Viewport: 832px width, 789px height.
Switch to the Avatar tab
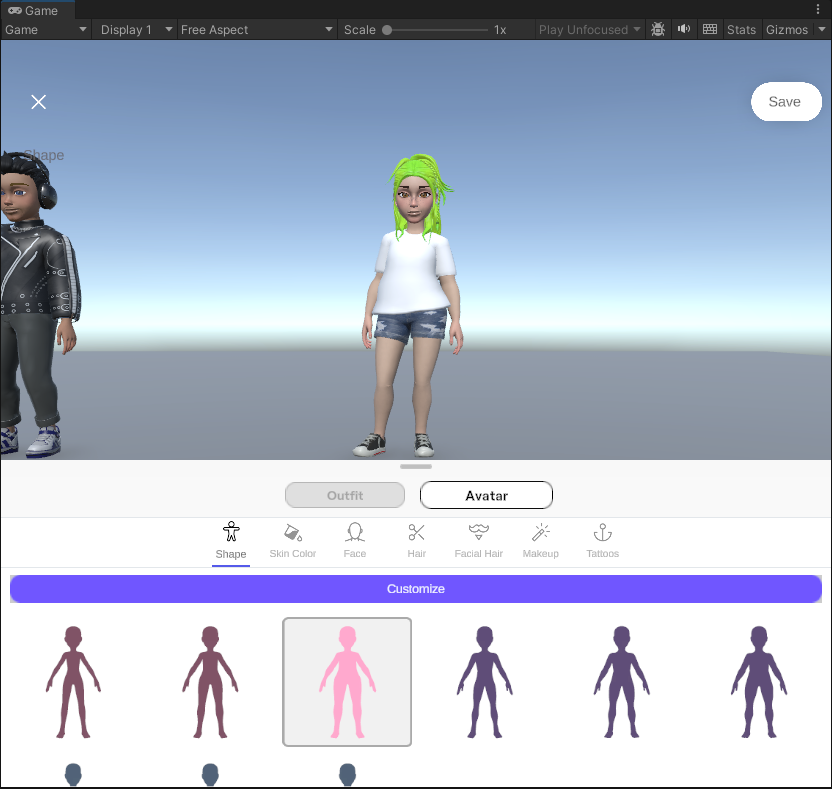coord(486,495)
